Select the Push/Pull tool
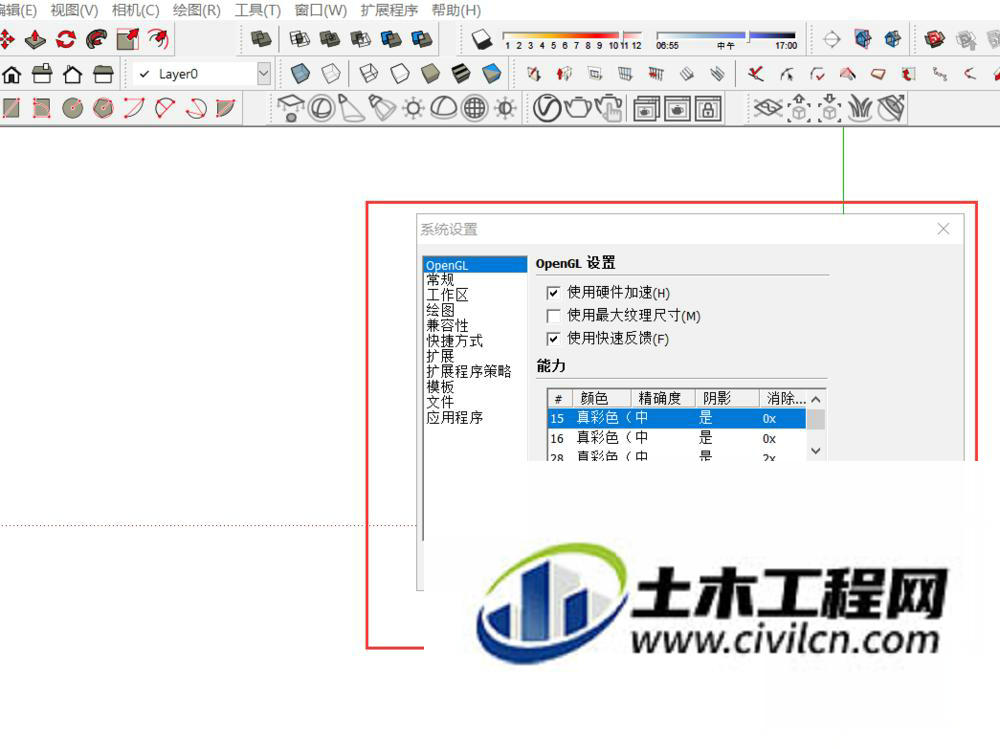The image size is (1000, 749). tap(36, 40)
